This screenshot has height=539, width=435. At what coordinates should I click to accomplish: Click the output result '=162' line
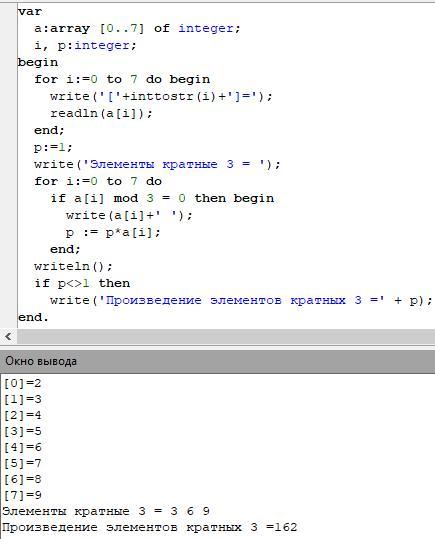click(x=150, y=527)
